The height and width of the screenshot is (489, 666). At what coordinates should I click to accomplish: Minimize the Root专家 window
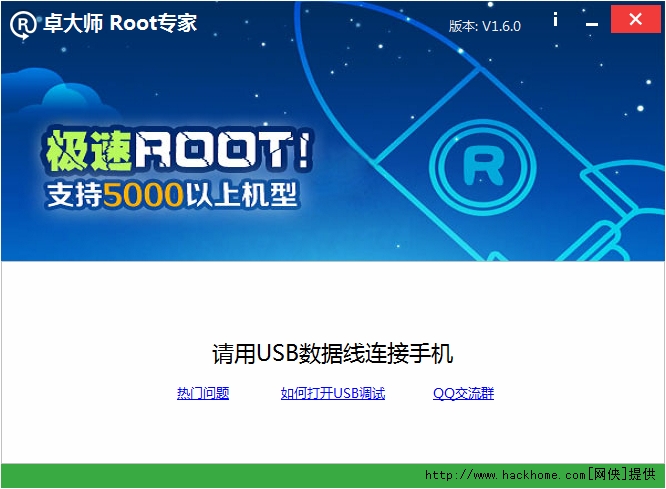pyautogui.click(x=592, y=23)
